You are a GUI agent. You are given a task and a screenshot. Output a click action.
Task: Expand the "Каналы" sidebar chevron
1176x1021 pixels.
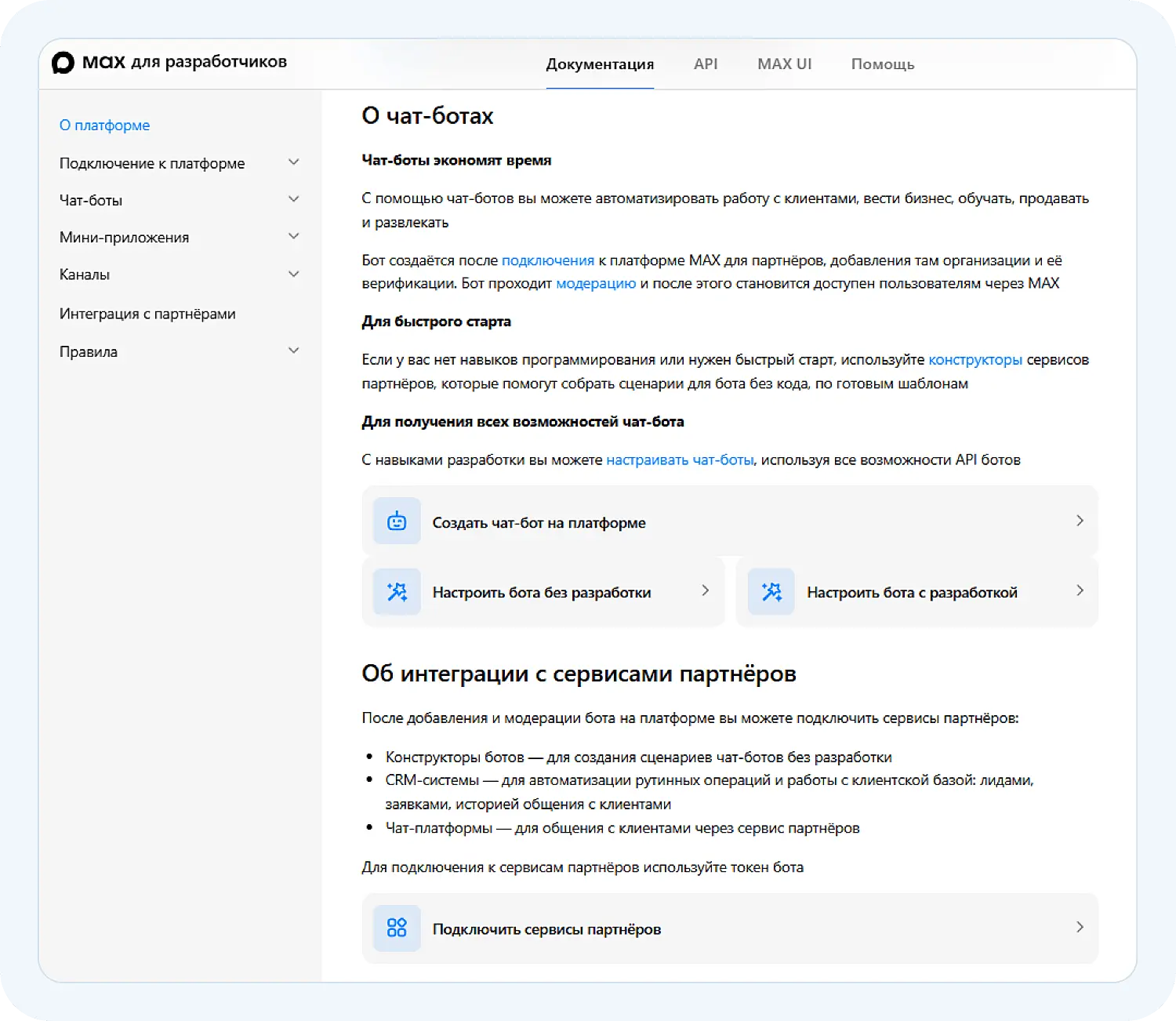[x=294, y=274]
